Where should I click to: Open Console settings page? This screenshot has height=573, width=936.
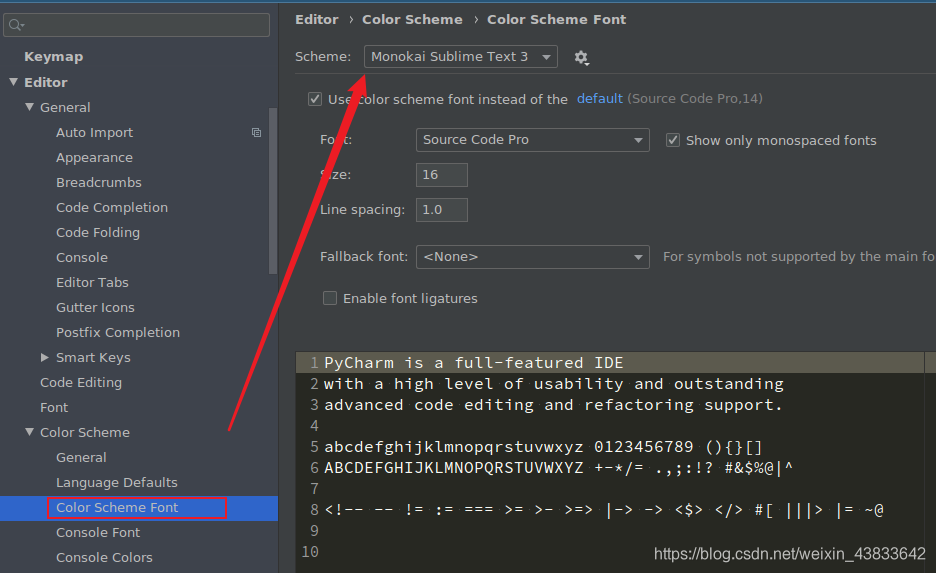82,258
